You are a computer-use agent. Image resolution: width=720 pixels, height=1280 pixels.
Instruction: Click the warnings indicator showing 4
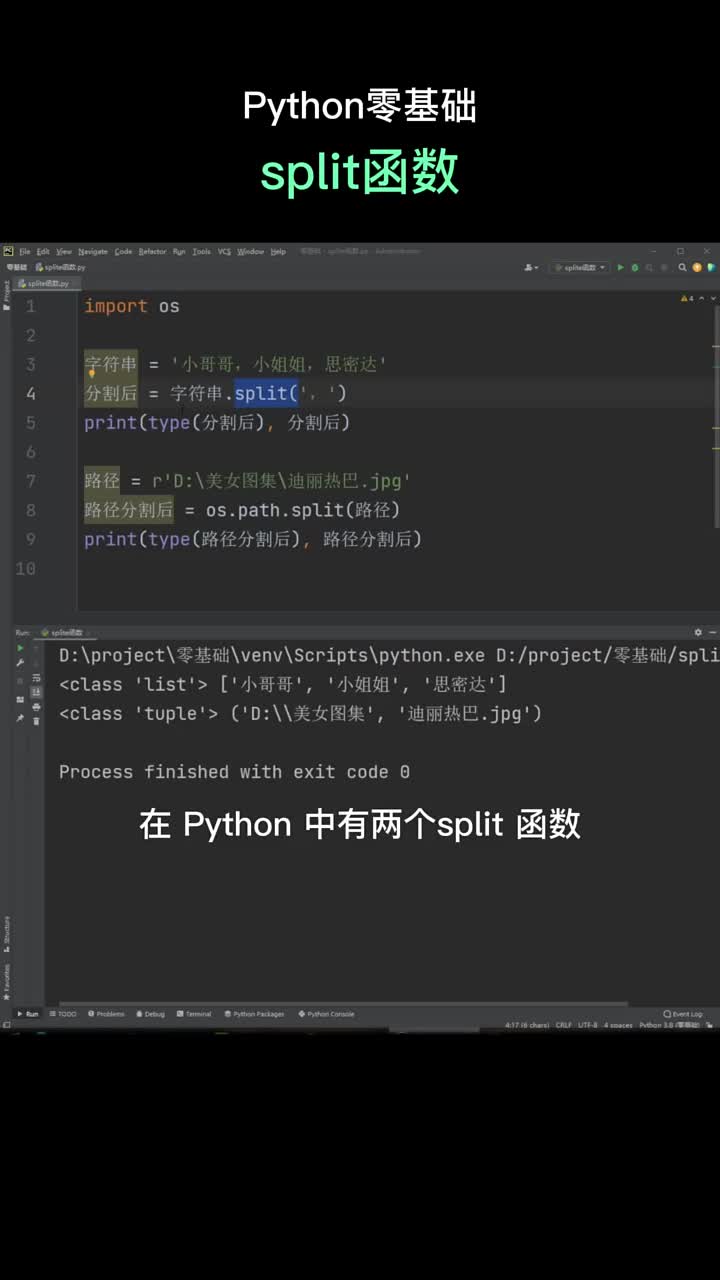[686, 299]
